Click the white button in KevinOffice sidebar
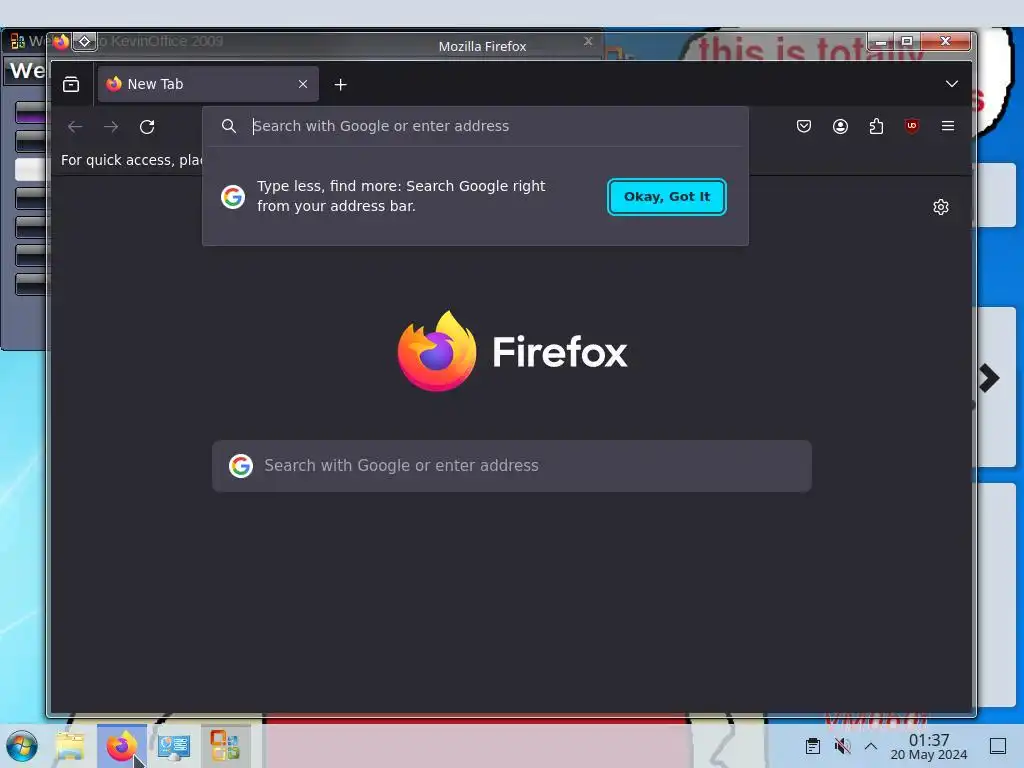Image resolution: width=1024 pixels, height=768 pixels. pyautogui.click(x=30, y=169)
